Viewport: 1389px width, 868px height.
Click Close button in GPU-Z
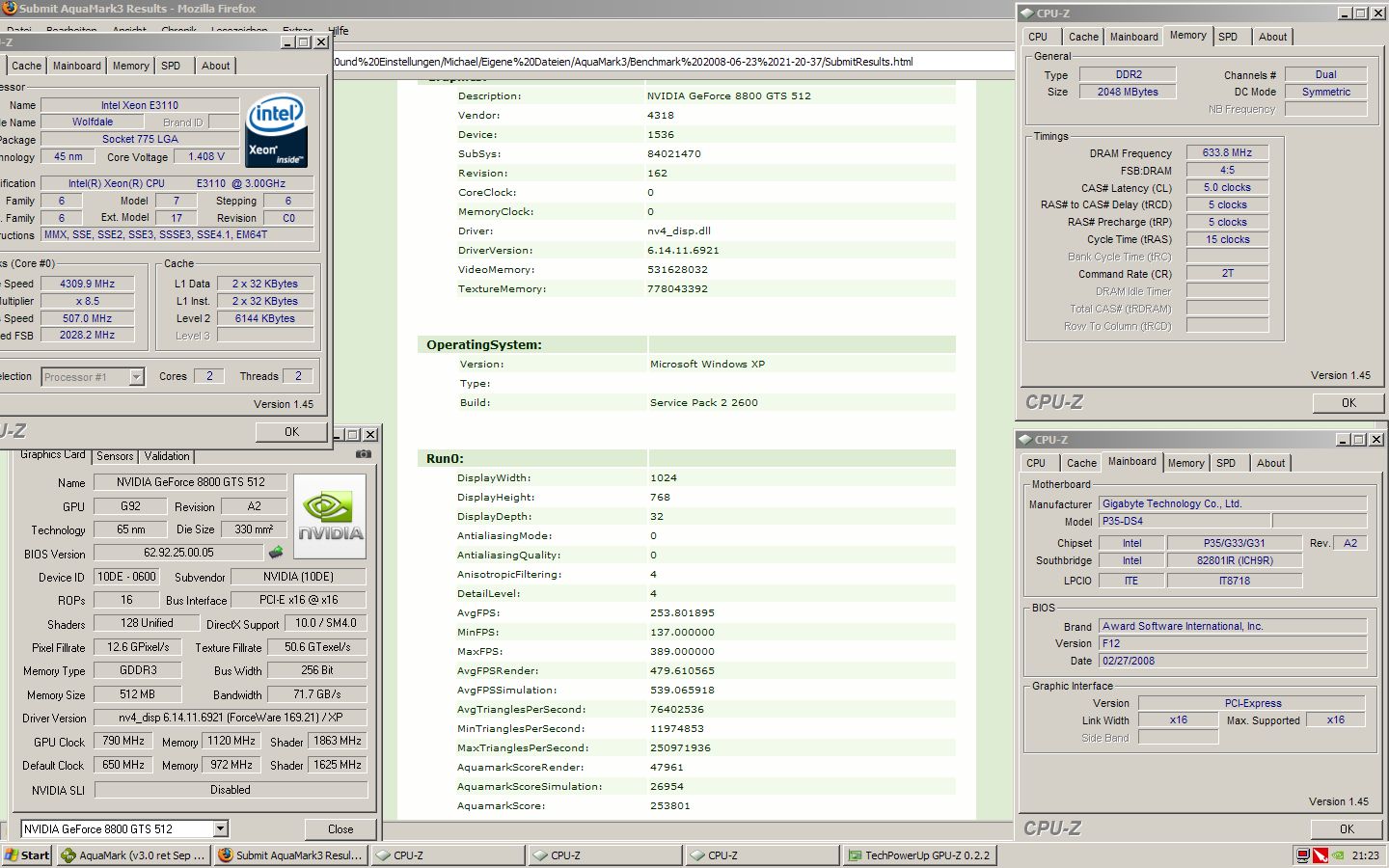pyautogui.click(x=340, y=829)
